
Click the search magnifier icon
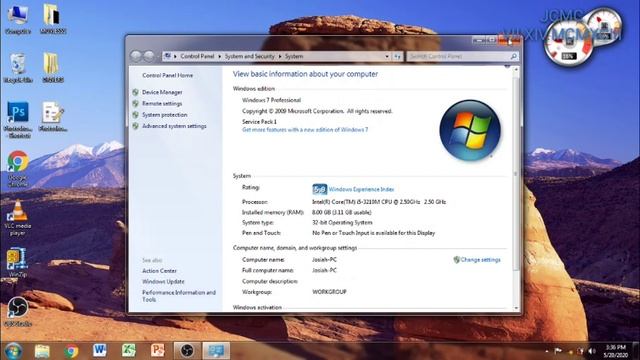tap(514, 56)
